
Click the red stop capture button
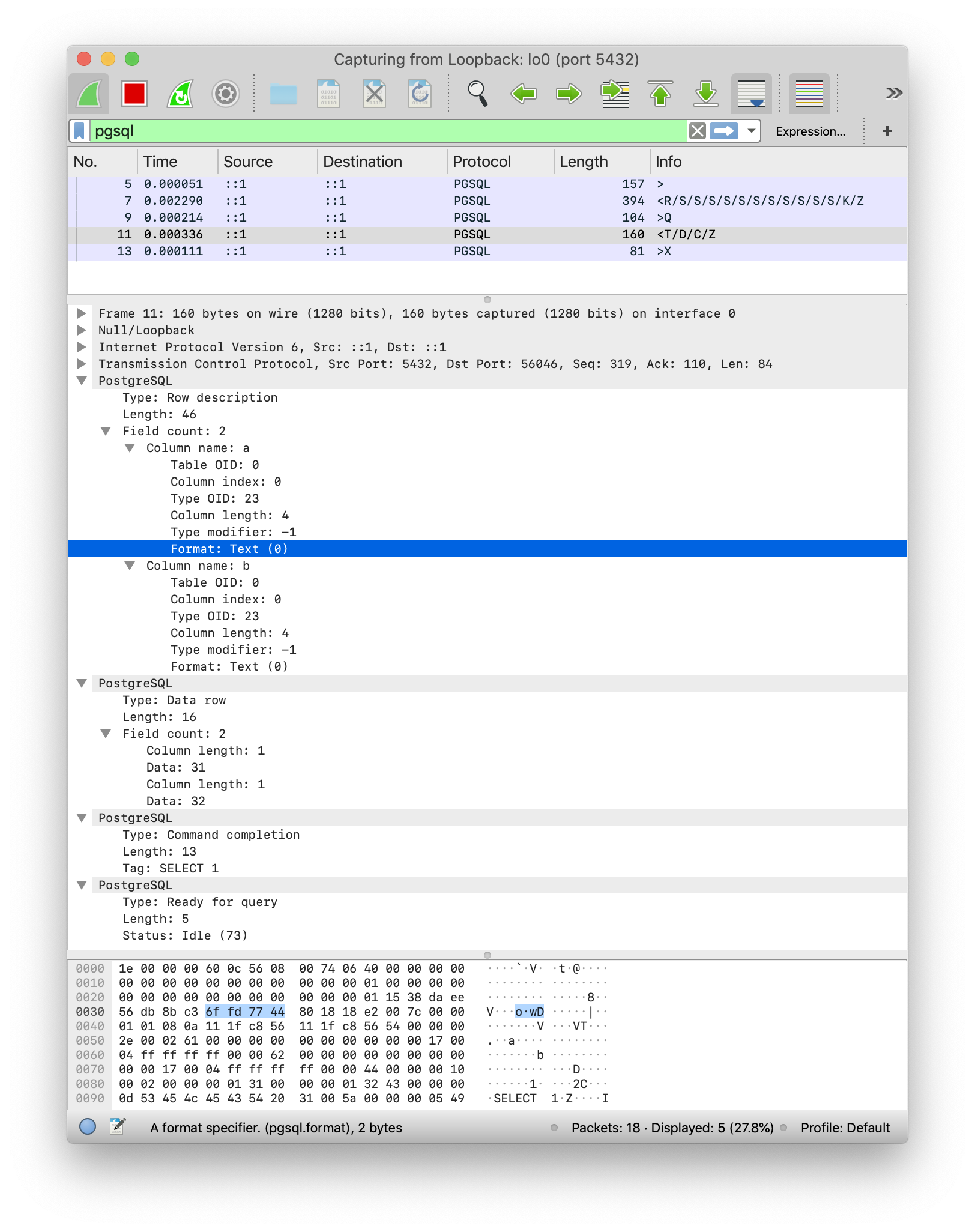134,94
